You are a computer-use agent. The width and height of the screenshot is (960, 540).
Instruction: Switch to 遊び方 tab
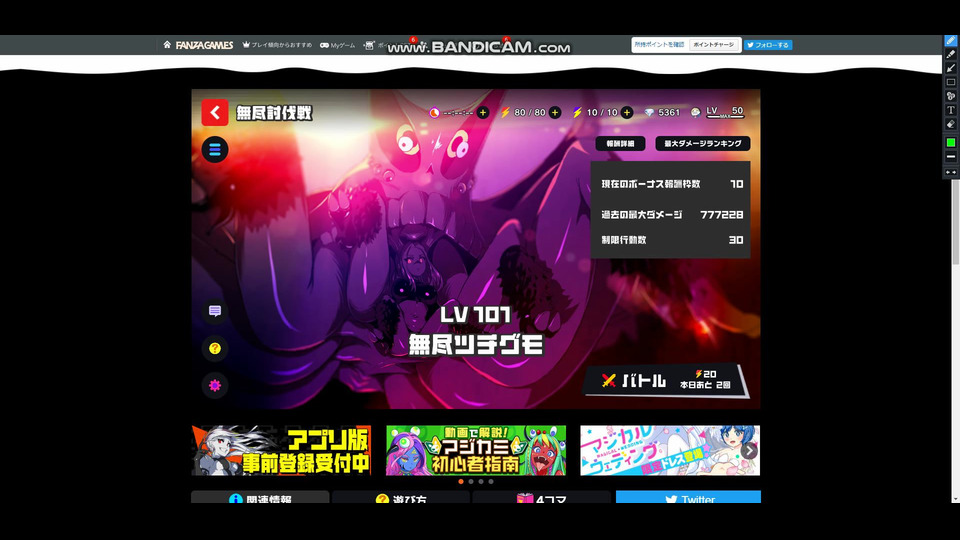401,497
